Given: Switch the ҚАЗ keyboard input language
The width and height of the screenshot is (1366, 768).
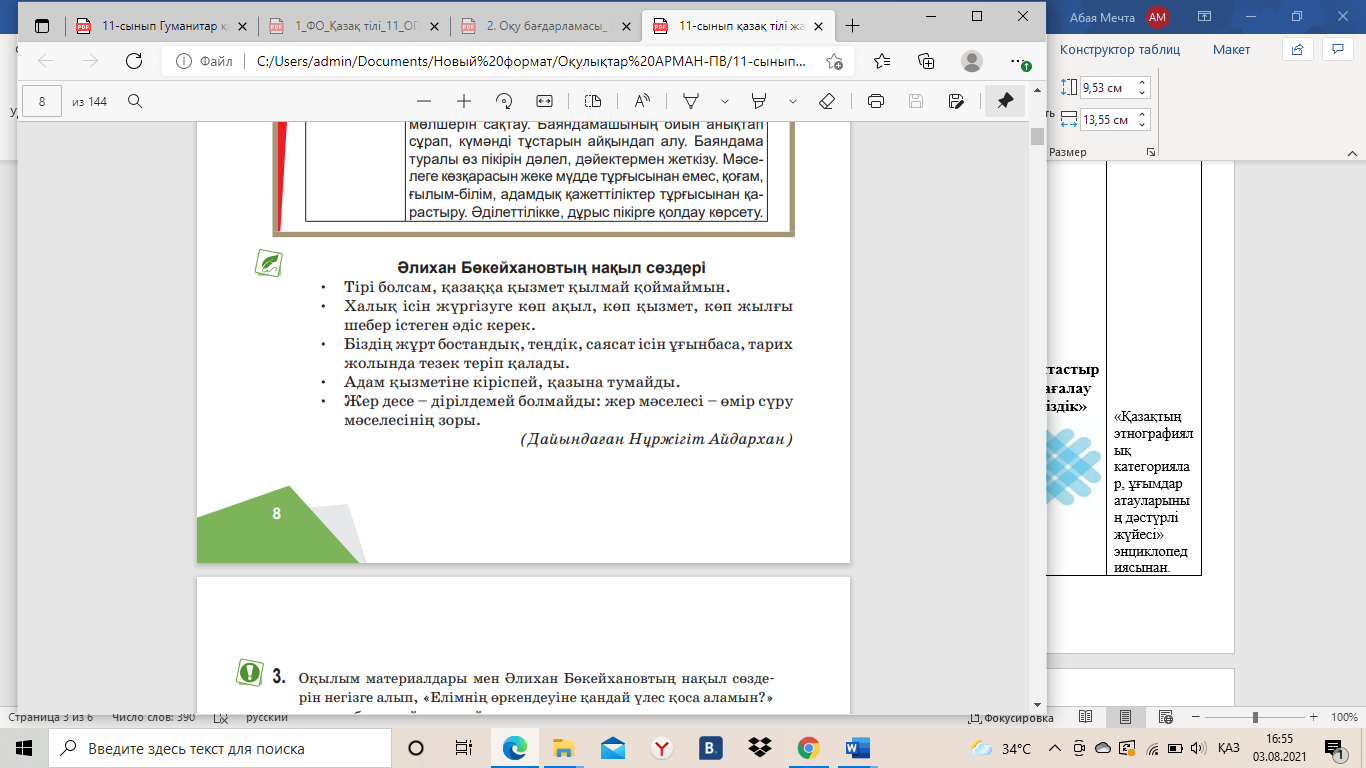Looking at the screenshot, I should [x=1229, y=748].
